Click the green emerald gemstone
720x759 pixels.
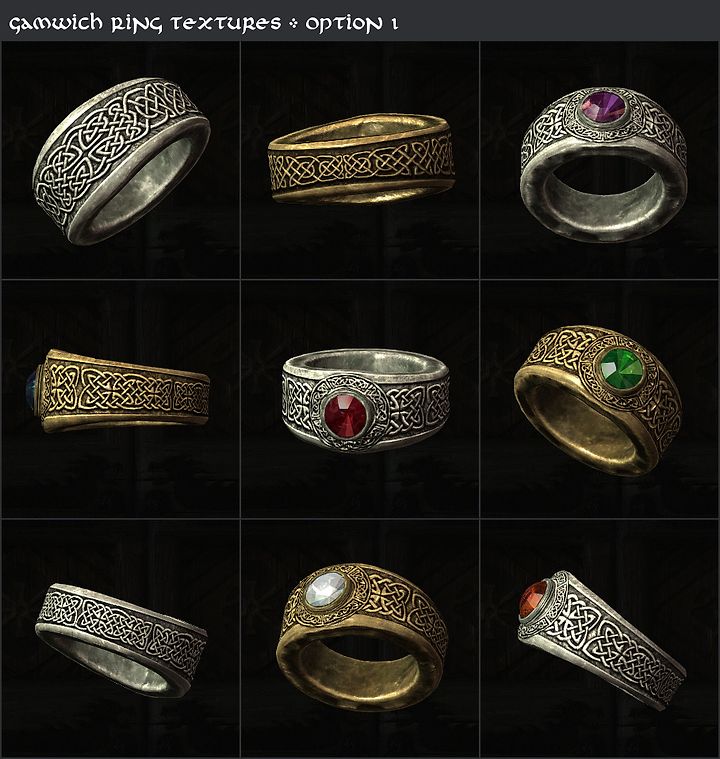622,368
